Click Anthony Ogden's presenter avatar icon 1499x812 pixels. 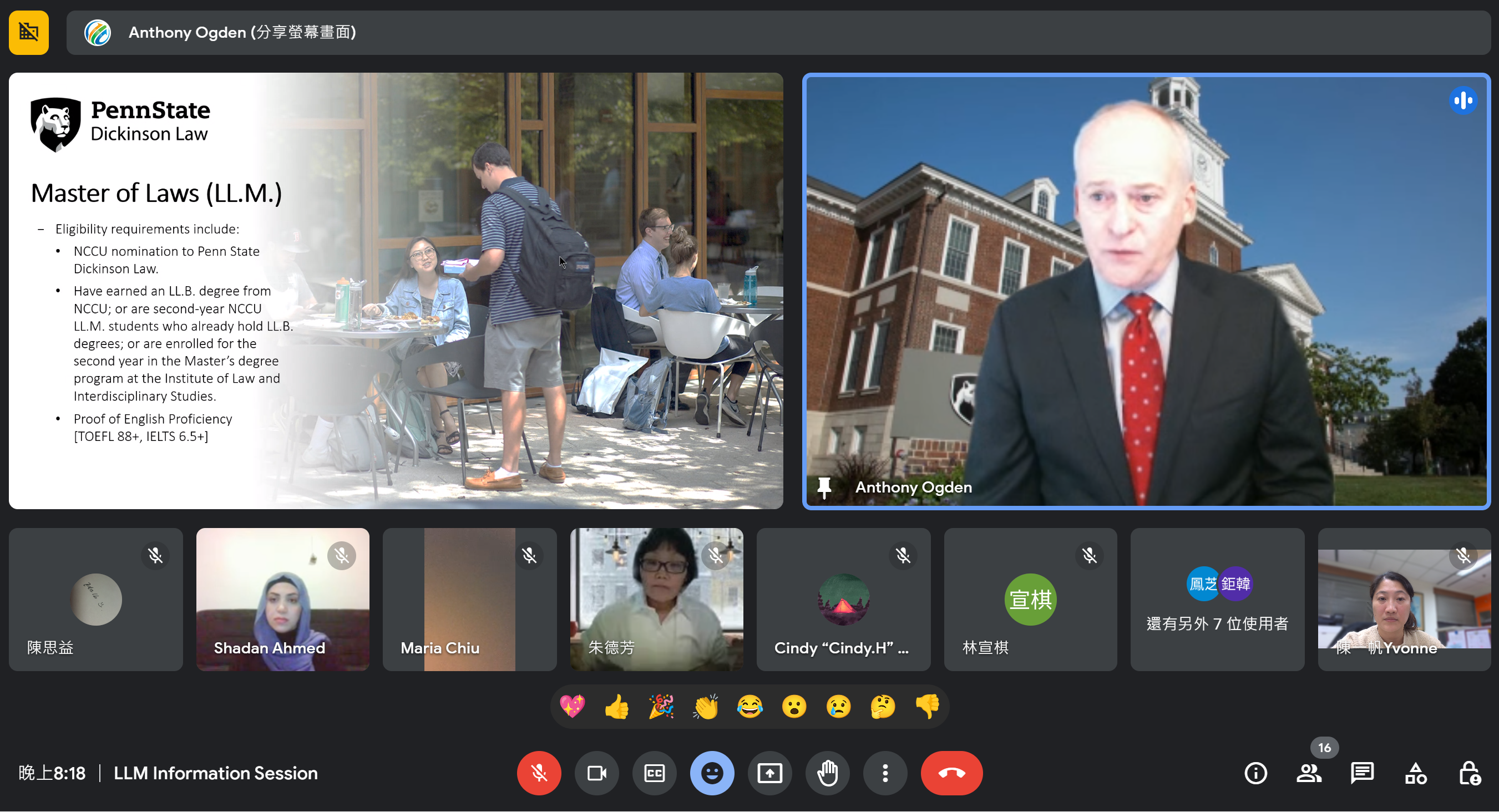coord(97,33)
